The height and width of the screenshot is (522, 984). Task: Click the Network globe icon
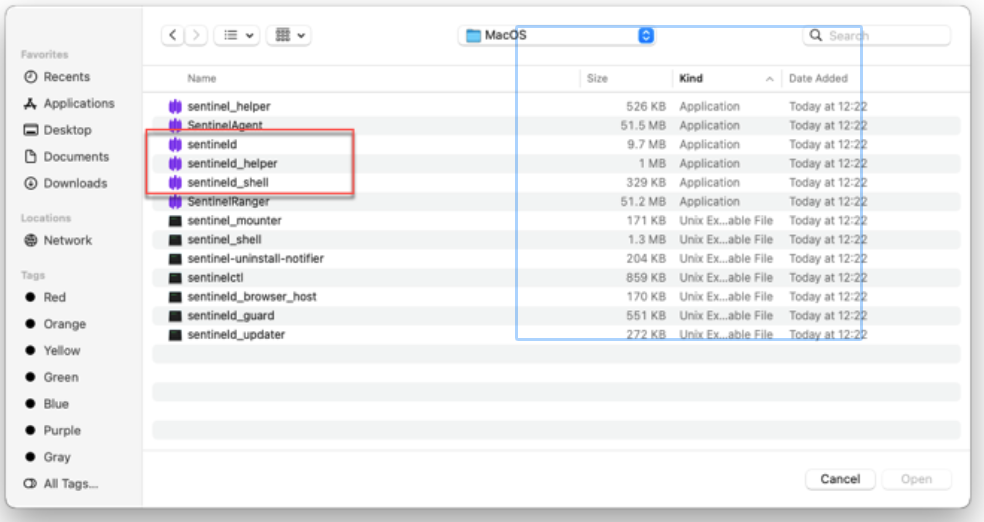tap(30, 240)
